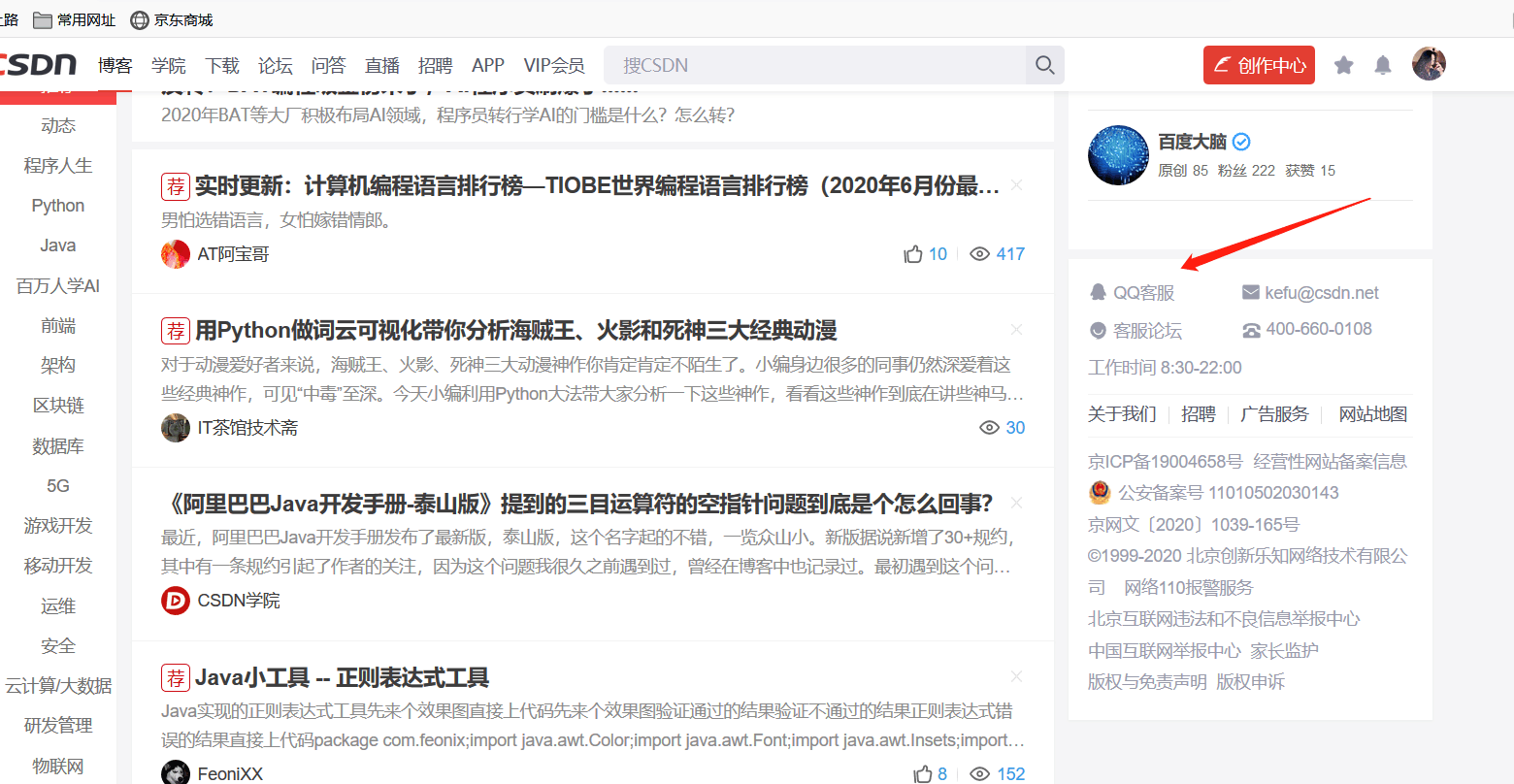This screenshot has height=784, width=1514.
Task: Open 客服论坛 support forum link
Action: point(1147,331)
